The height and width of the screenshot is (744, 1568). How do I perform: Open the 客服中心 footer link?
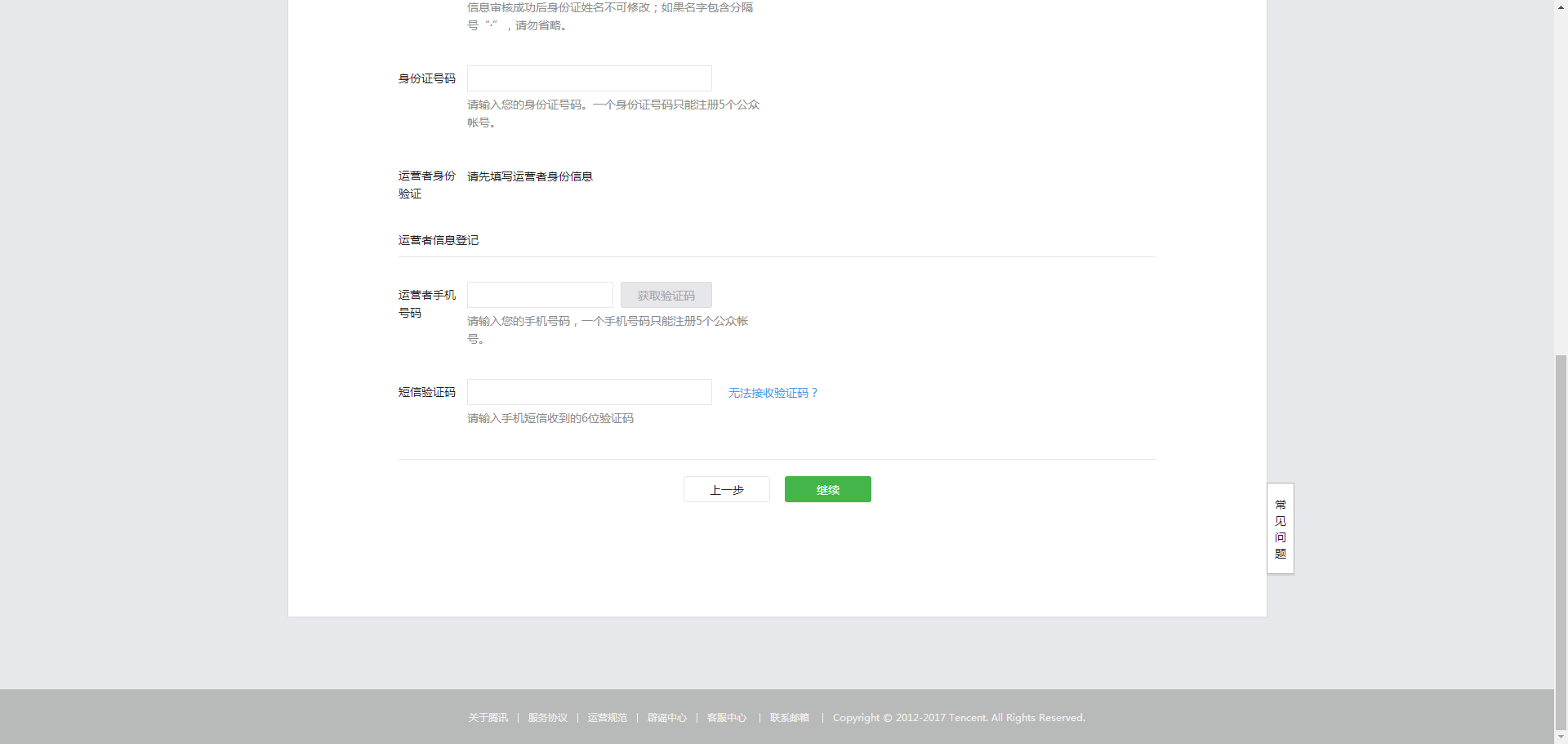(x=726, y=717)
